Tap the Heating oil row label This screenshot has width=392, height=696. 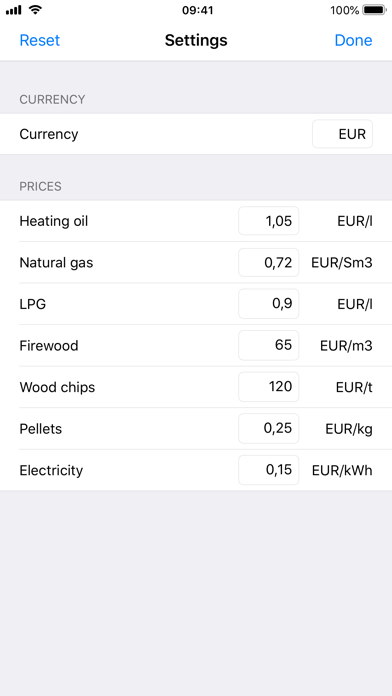(x=54, y=221)
